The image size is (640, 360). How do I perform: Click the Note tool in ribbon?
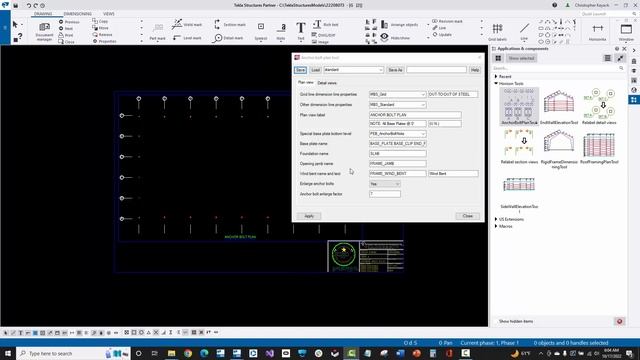click(x=281, y=31)
